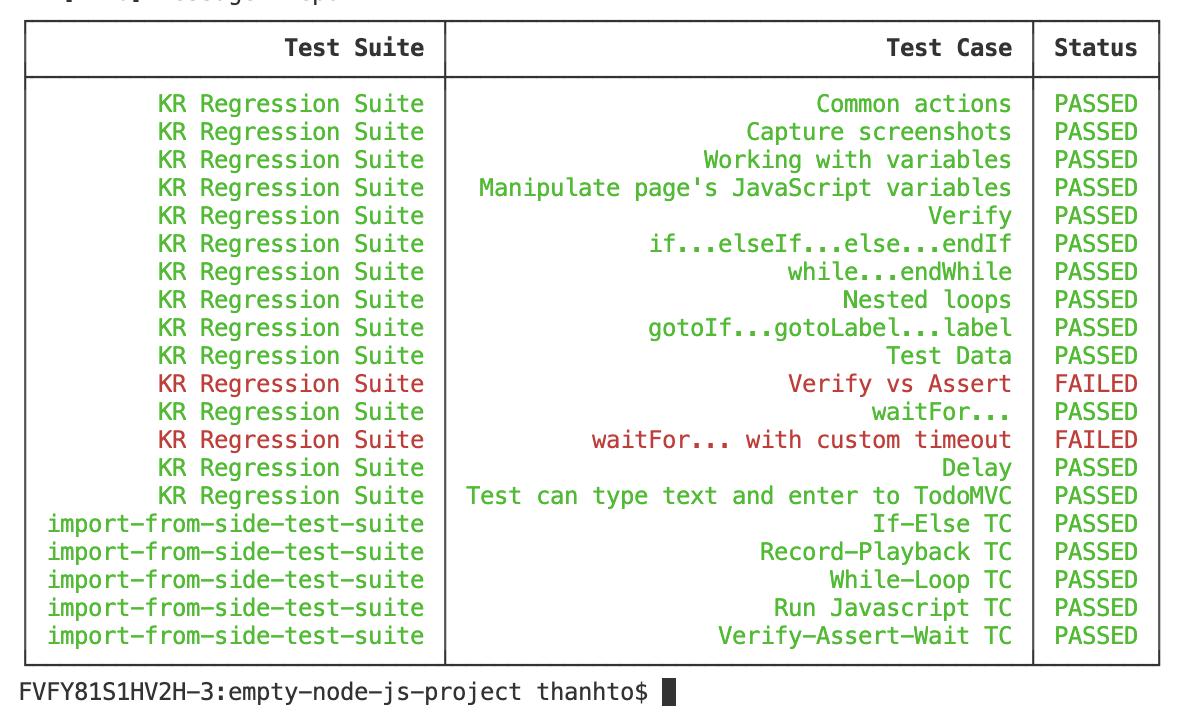
Task: Click the terminal cursor block after the prompt
Action: click(669, 692)
